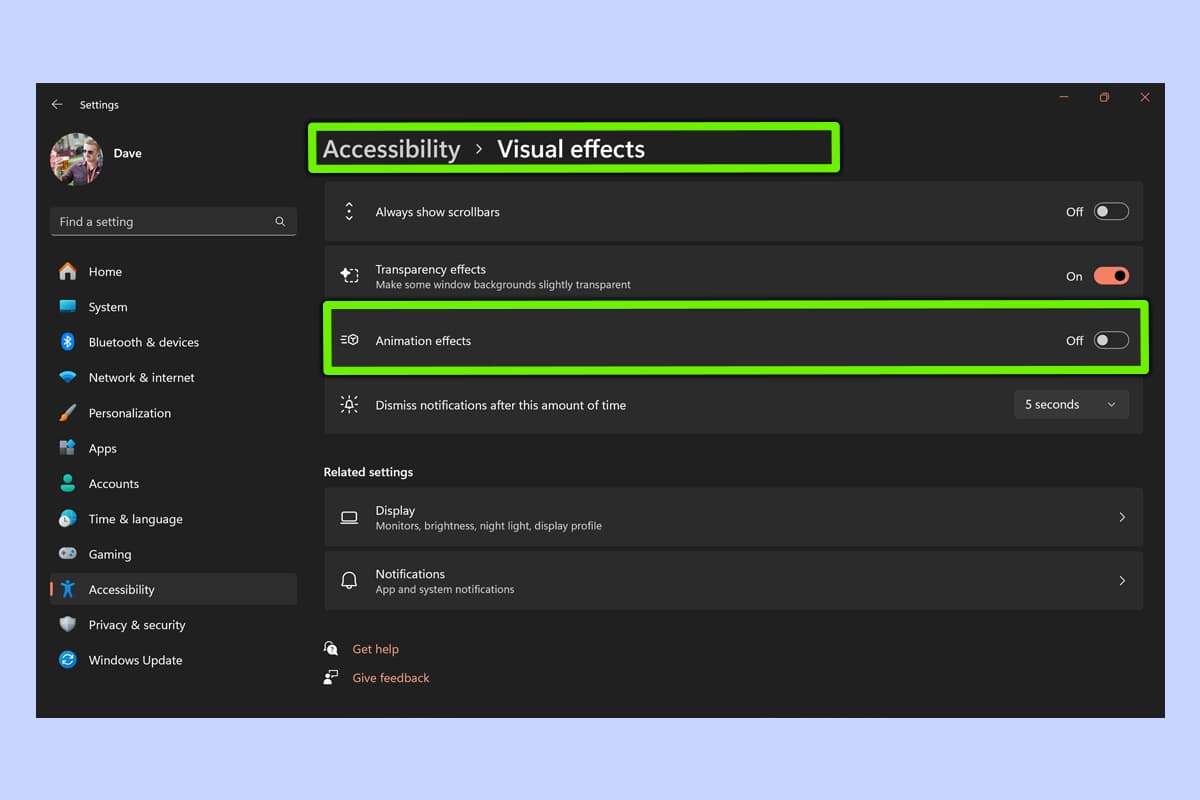
Task: Enable the Always show scrollbars toggle
Action: click(1110, 212)
